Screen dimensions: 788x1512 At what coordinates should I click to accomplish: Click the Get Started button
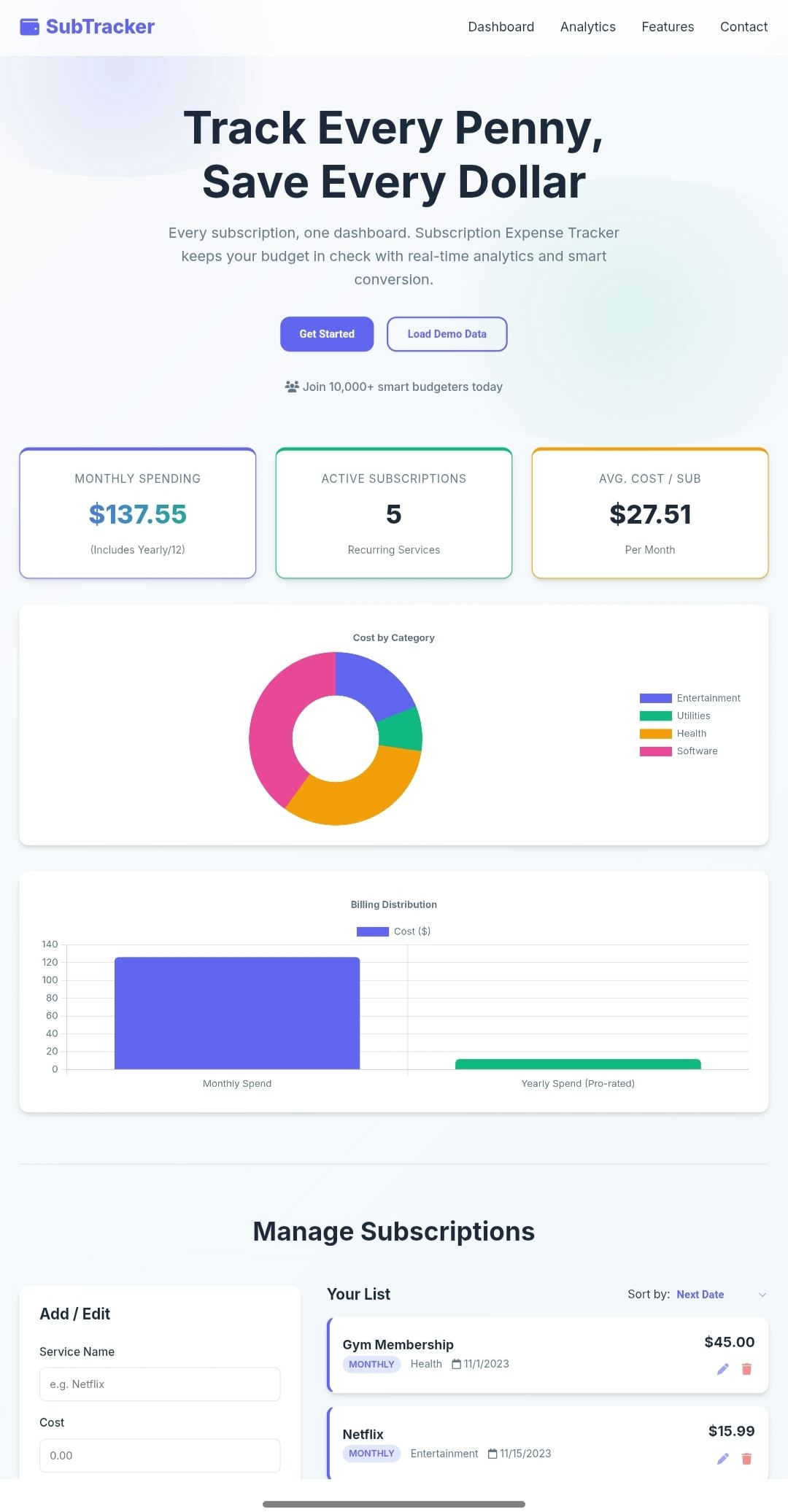pyautogui.click(x=327, y=334)
